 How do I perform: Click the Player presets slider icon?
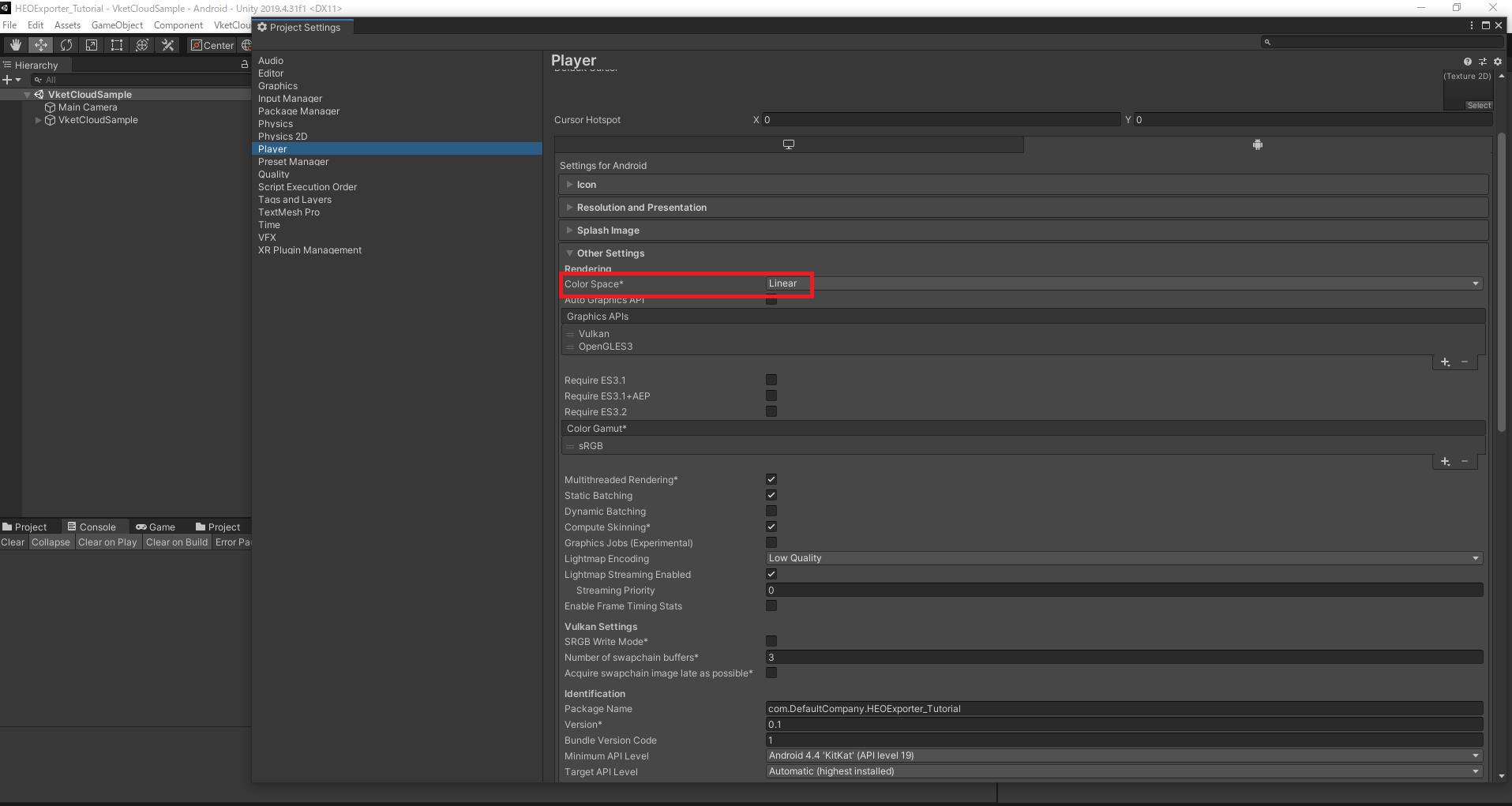[1482, 62]
